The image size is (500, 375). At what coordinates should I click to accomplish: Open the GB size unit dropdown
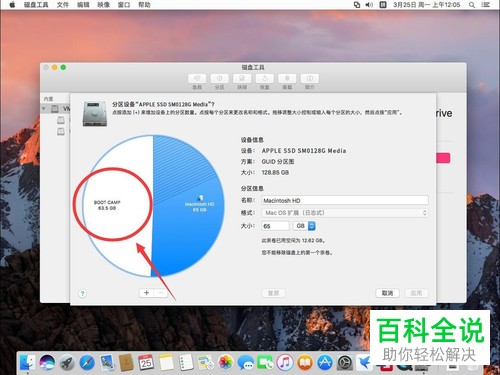[304, 226]
